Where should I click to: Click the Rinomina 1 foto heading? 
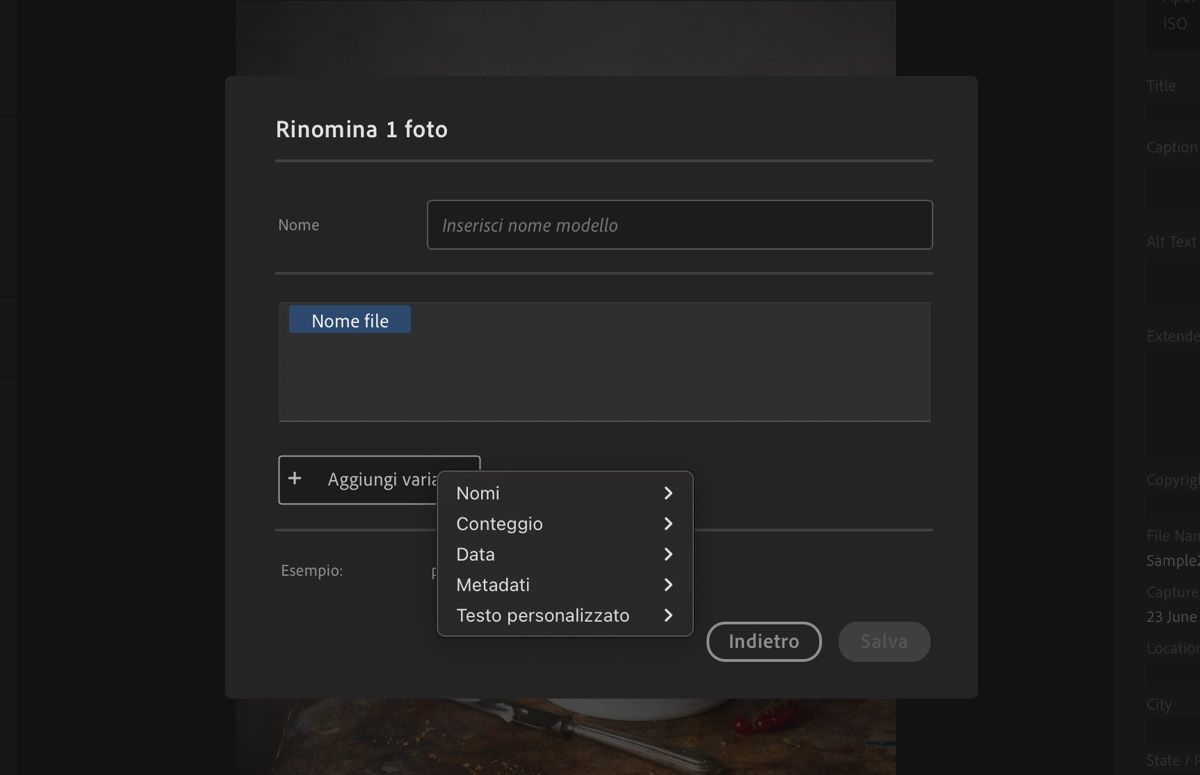[362, 129]
